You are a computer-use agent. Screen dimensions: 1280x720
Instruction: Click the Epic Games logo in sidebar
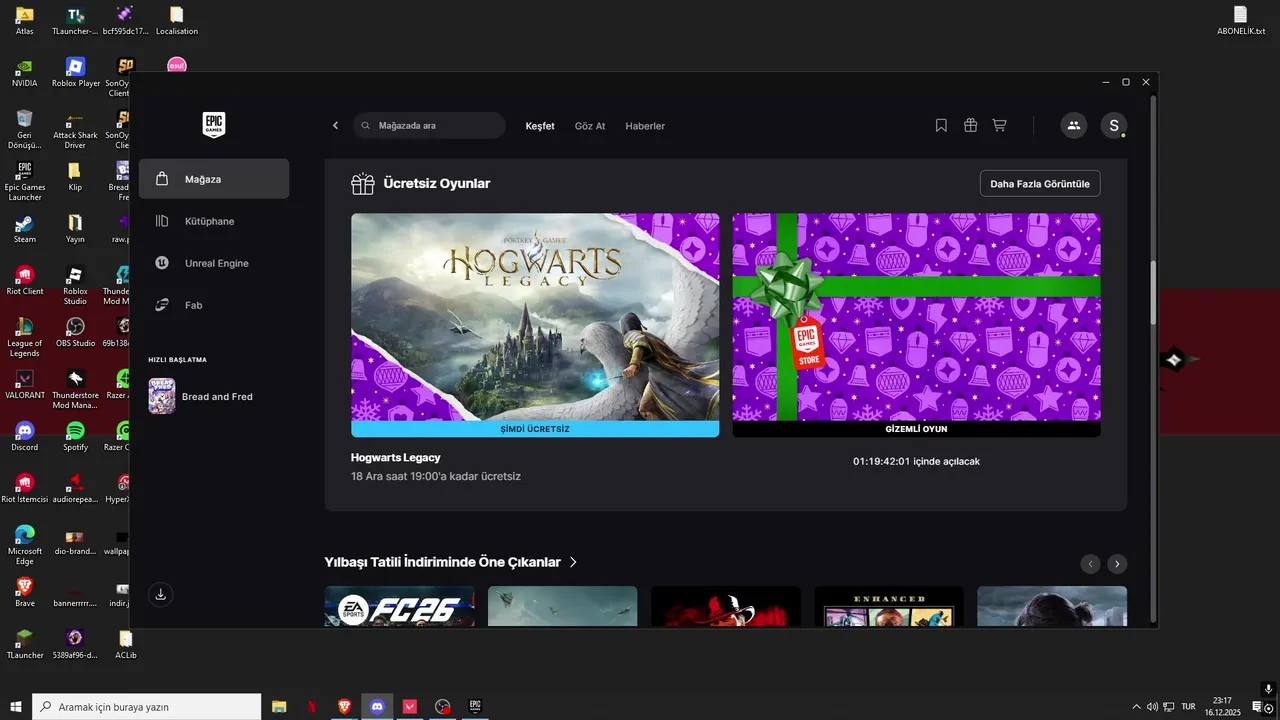coord(214,124)
